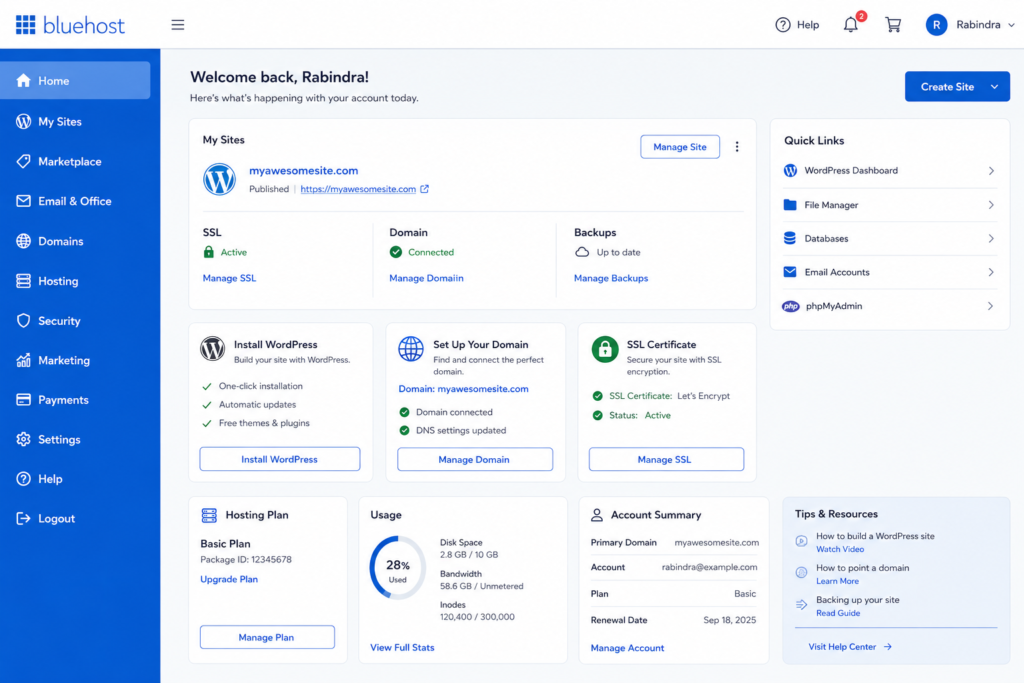Click the Upgrade Plan link
1024x683 pixels.
point(229,579)
